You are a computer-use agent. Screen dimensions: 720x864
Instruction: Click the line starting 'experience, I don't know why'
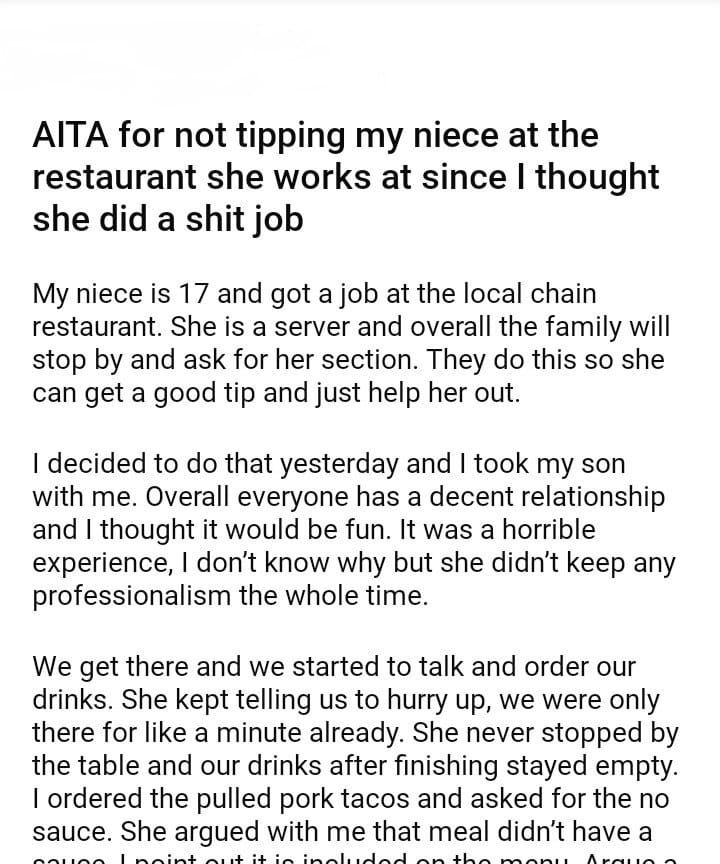tap(355, 562)
